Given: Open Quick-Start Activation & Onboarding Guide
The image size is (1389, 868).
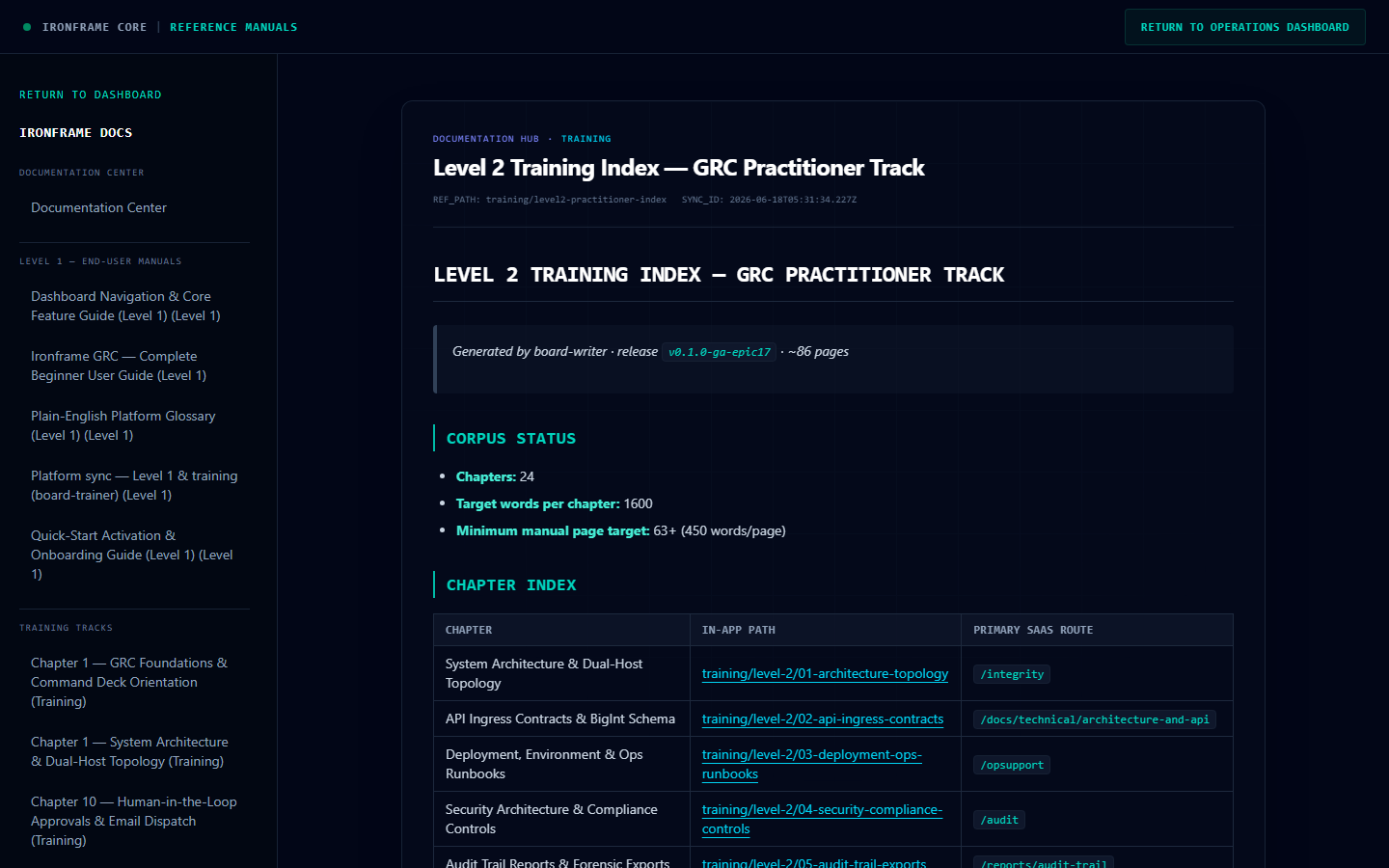Looking at the screenshot, I should click(x=134, y=555).
